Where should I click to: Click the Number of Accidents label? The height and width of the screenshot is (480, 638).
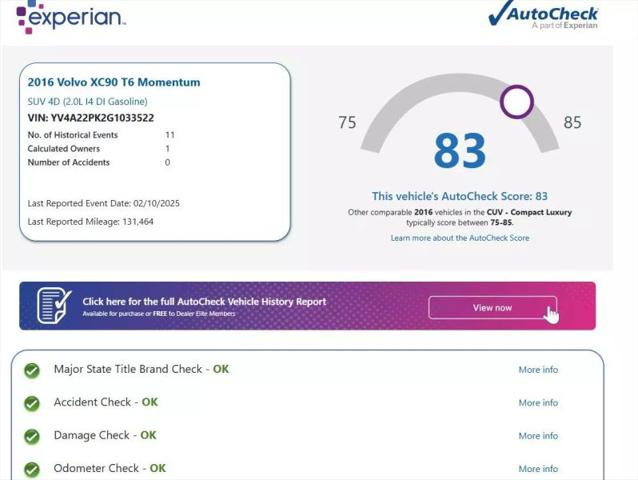[x=68, y=162]
